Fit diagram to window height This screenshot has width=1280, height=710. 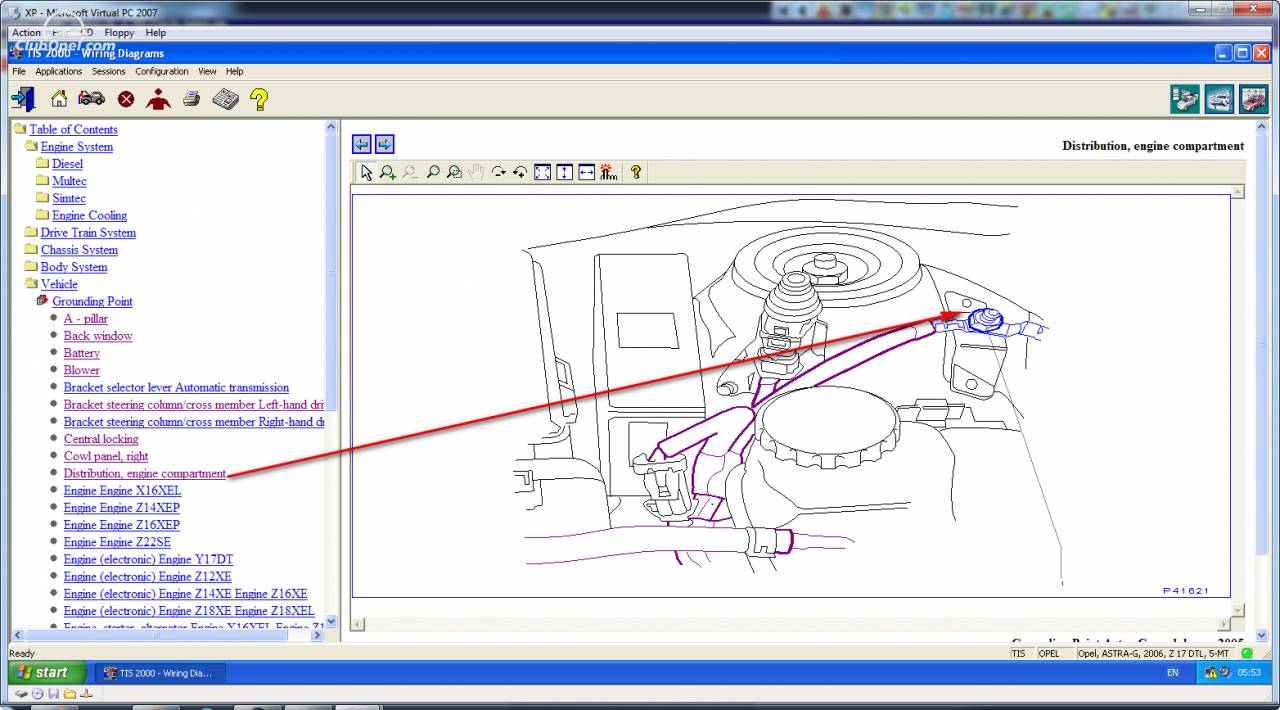point(564,172)
